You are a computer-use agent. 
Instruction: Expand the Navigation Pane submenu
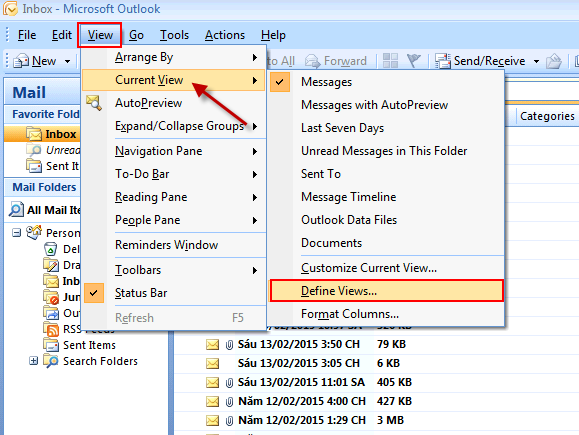(174, 151)
